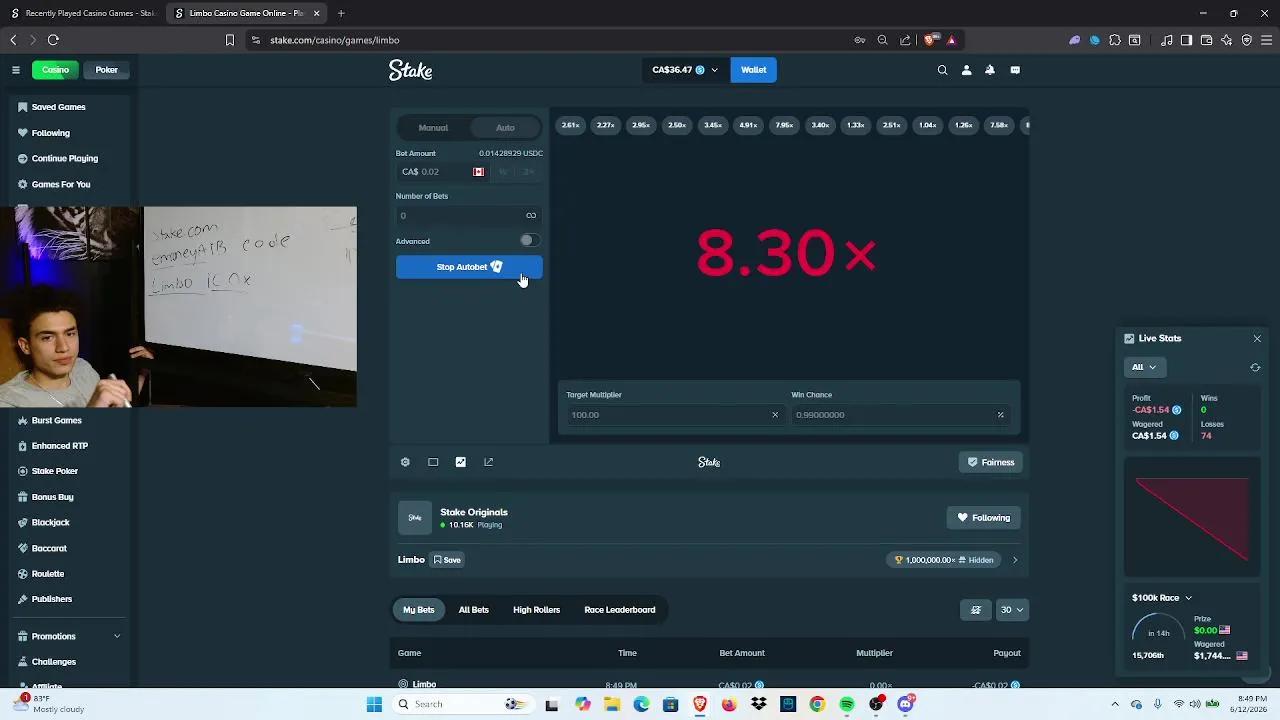The image size is (1280, 720).
Task: Open the balance currency dropdown
Action: point(685,70)
